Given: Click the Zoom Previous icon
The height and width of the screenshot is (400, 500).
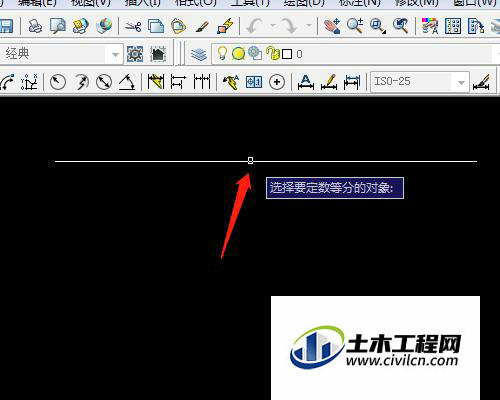Looking at the screenshot, I should pyautogui.click(x=400, y=26).
